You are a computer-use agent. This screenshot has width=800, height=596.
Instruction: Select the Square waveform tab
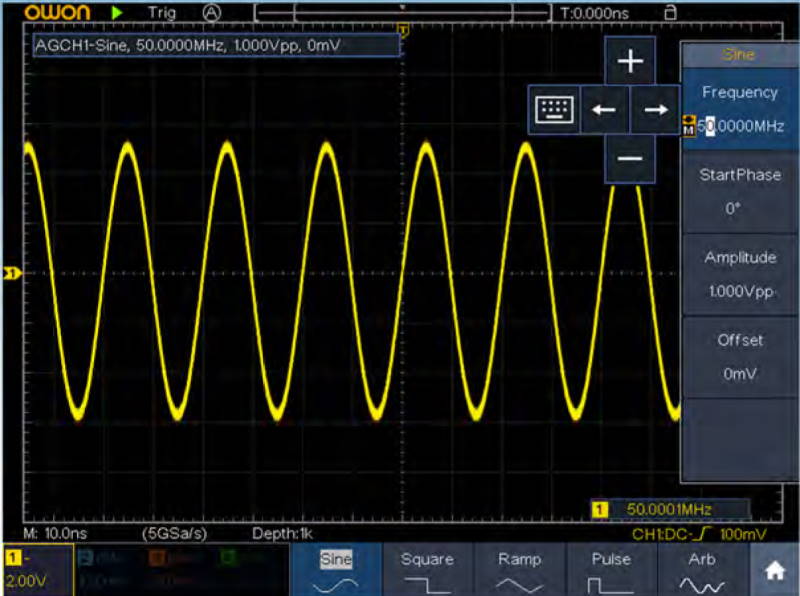coord(427,570)
